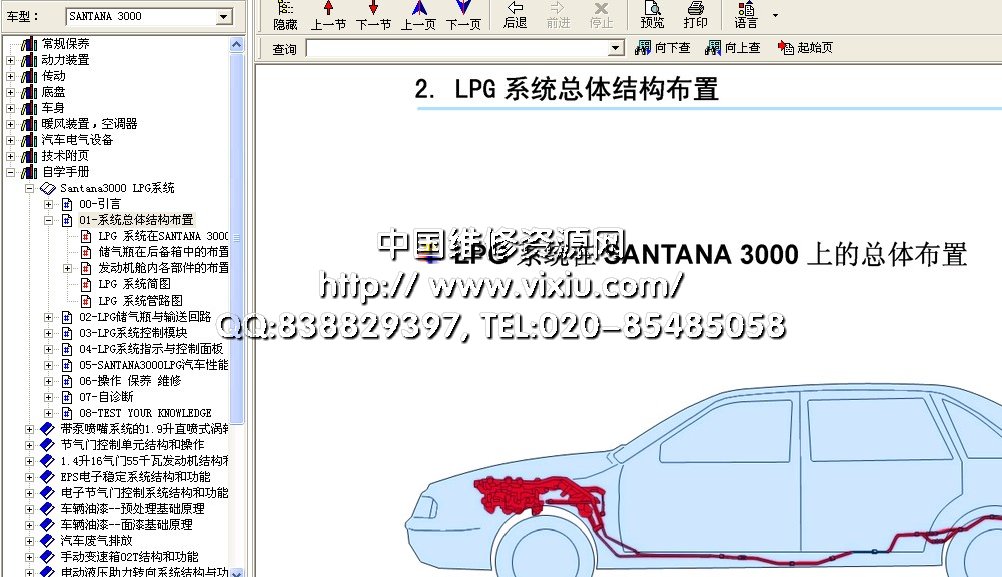Jump to previous page with 上一页

point(418,14)
